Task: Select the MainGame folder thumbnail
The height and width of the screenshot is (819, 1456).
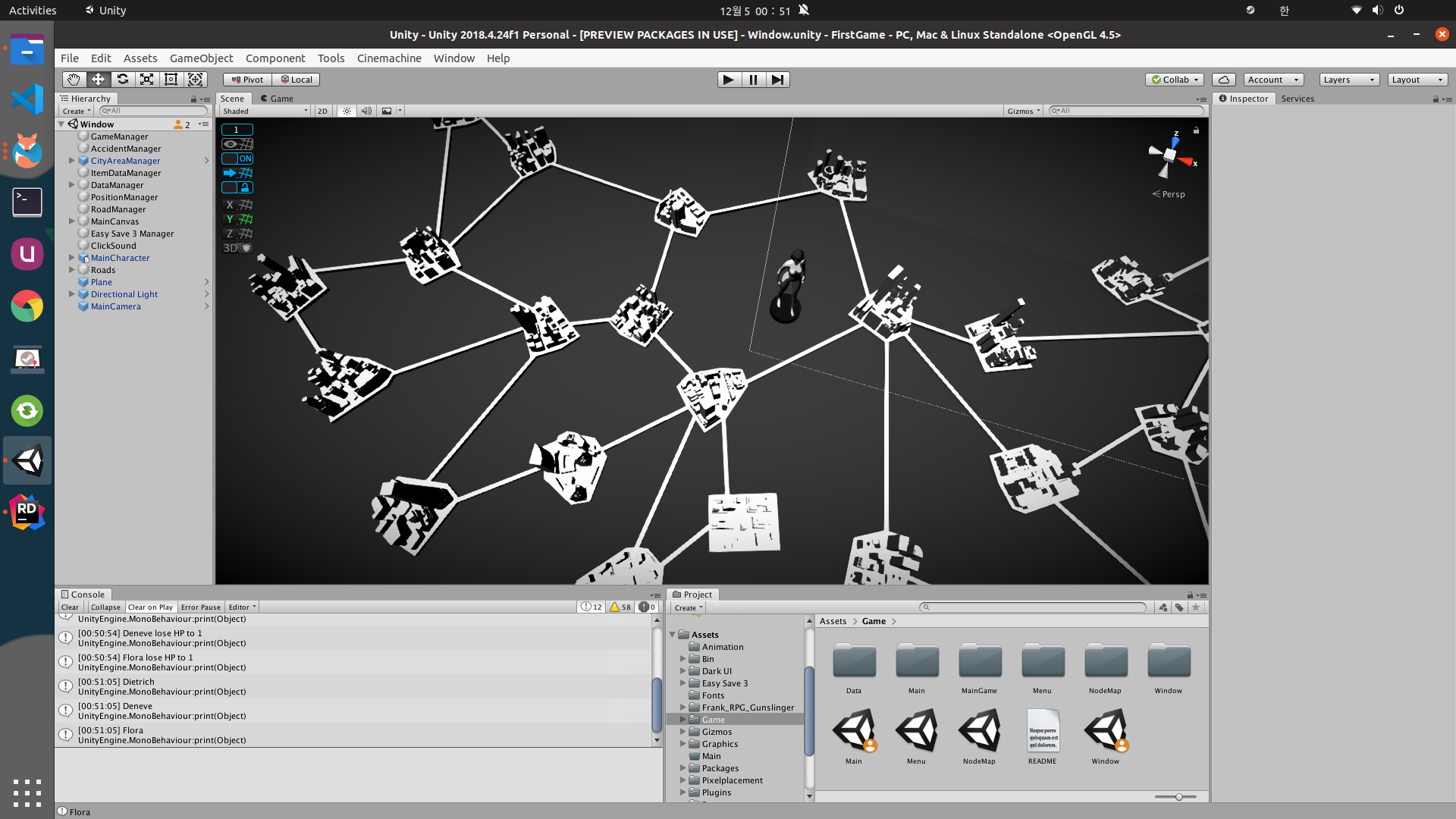Action: (979, 668)
